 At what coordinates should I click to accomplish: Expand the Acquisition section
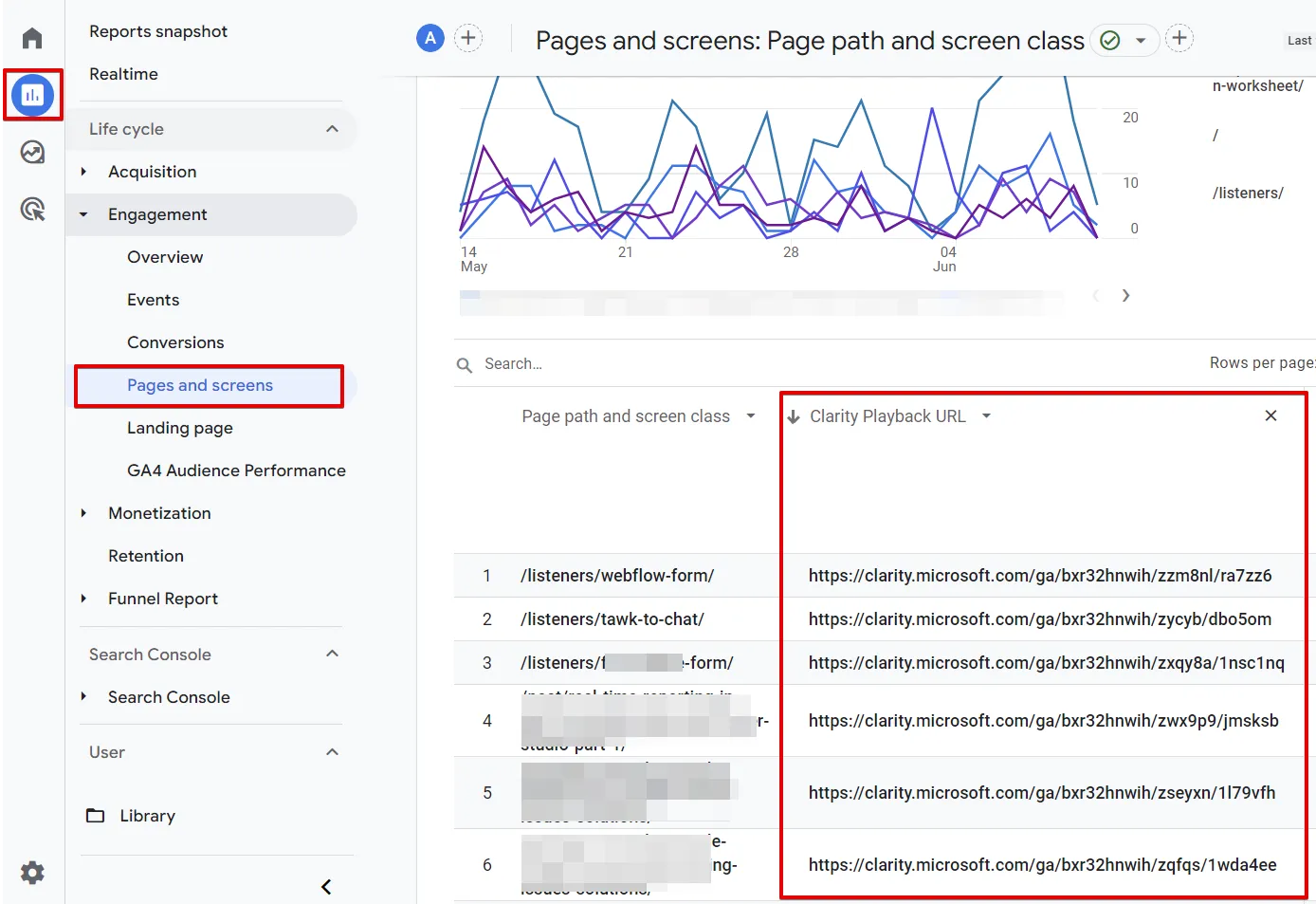point(83,172)
